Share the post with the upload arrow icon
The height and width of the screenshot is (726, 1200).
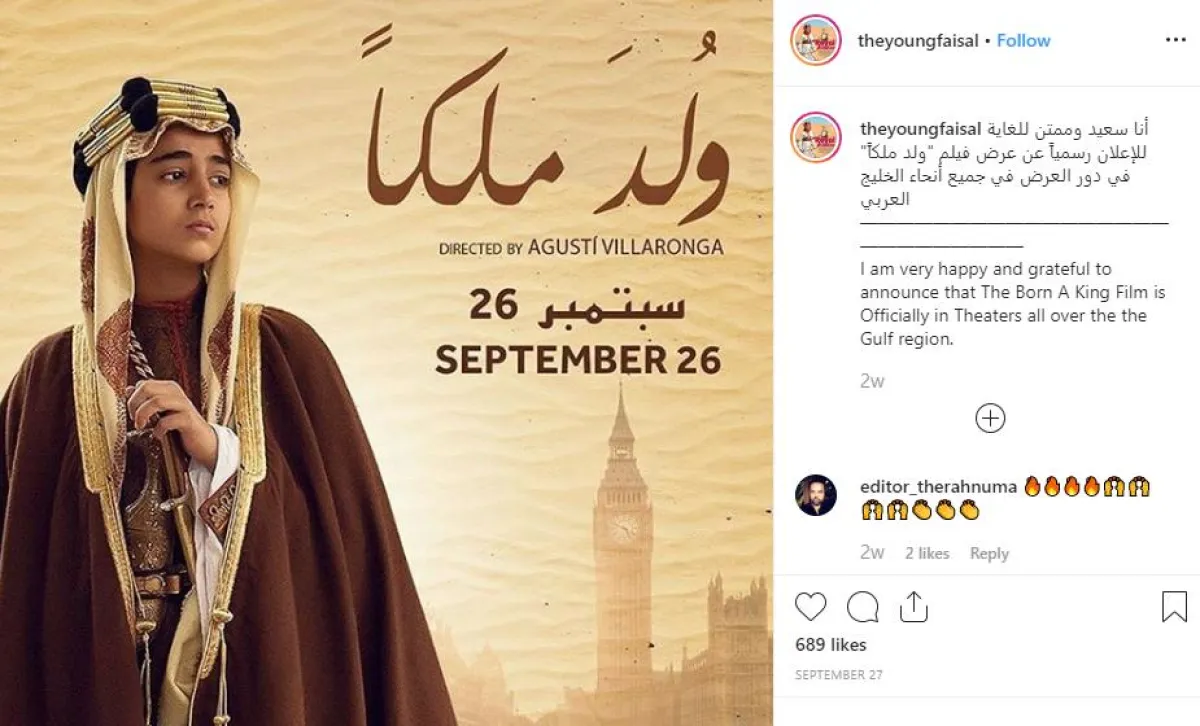click(913, 606)
